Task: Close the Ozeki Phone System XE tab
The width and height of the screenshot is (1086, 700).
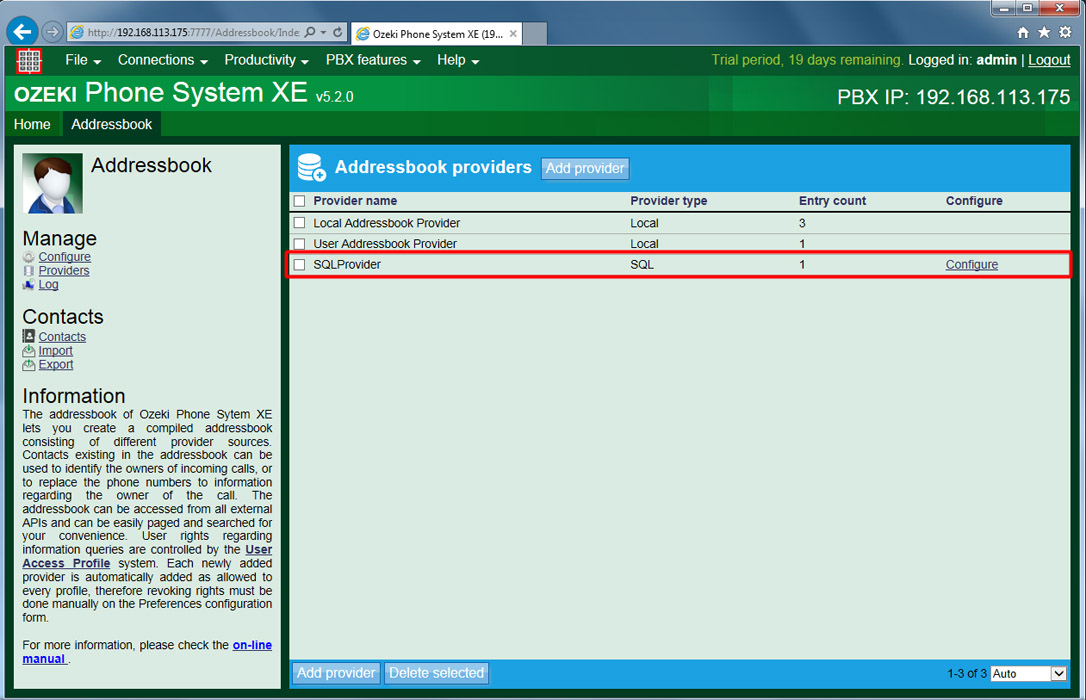Action: [x=513, y=33]
